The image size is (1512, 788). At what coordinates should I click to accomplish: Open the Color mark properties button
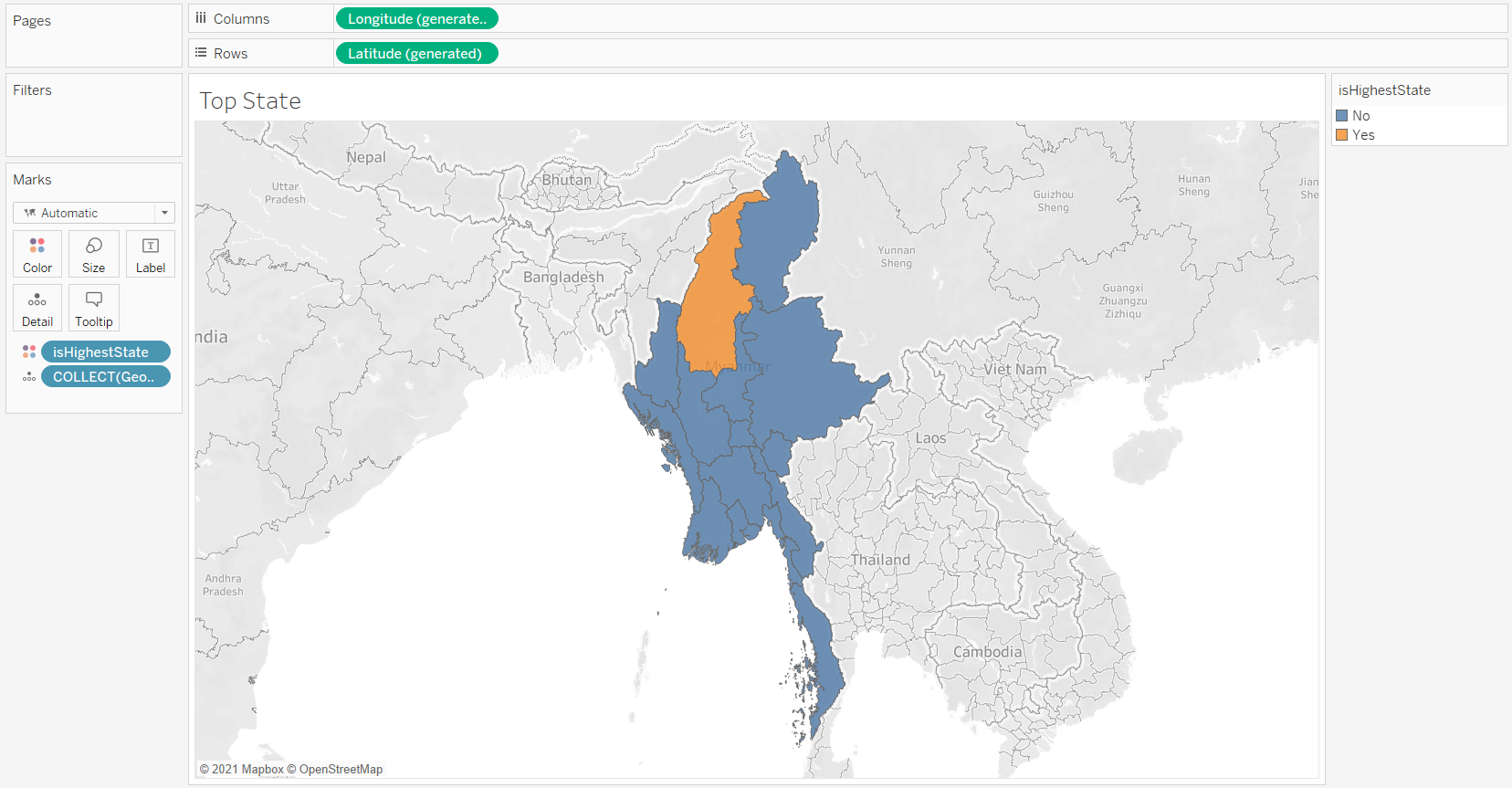(37, 254)
